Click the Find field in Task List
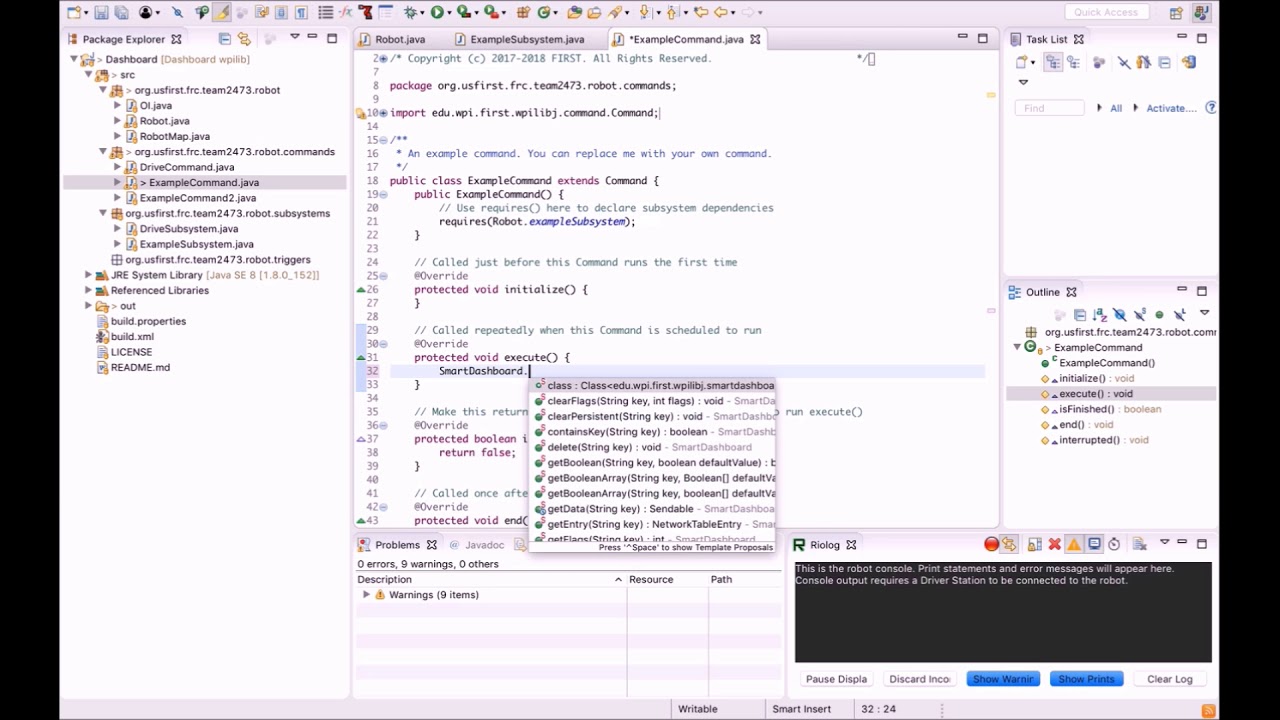Image resolution: width=1280 pixels, height=720 pixels. [1049, 108]
